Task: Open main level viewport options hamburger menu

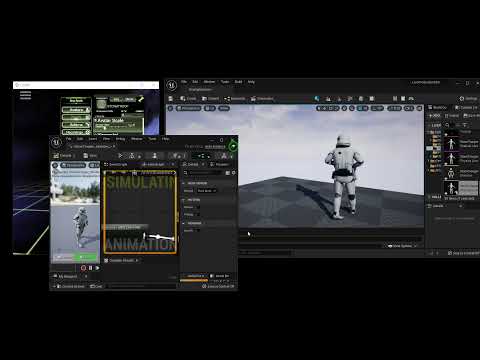Action: [x=171, y=108]
